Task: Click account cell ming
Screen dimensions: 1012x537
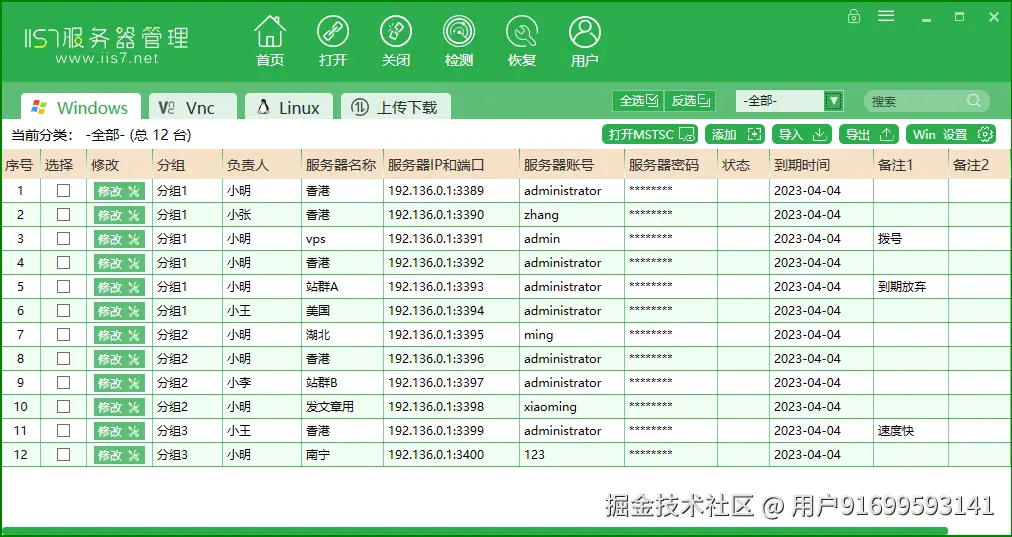Action: pos(572,335)
